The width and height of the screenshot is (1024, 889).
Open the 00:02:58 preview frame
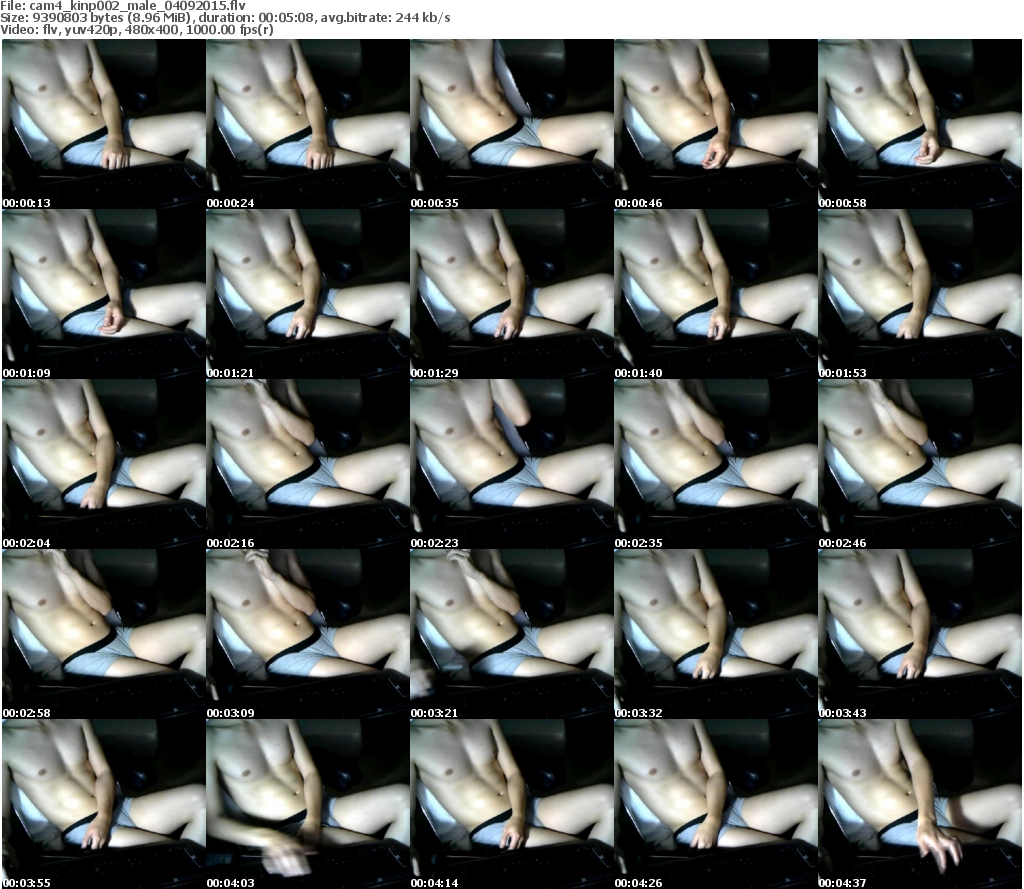coord(104,634)
